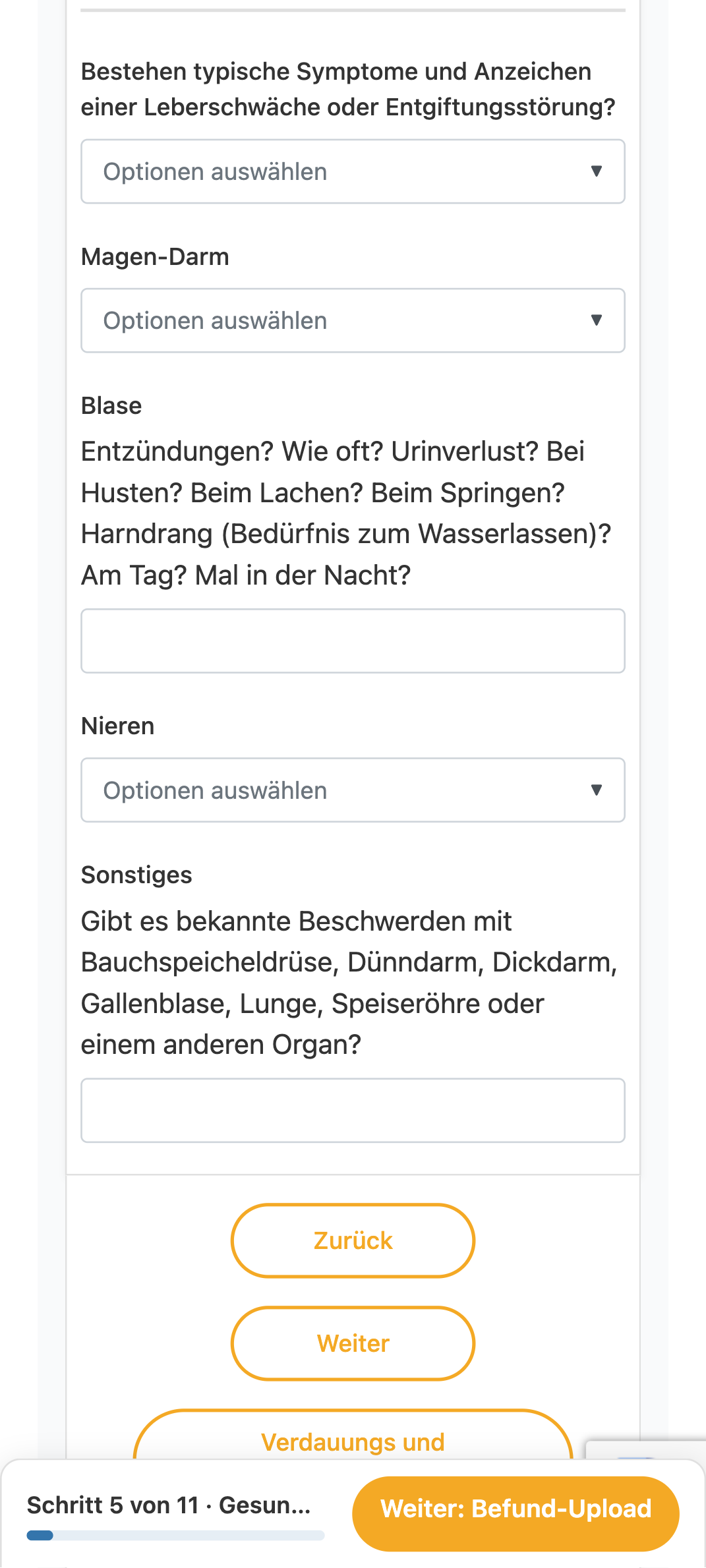Expand the Nieren options dropdown
Image resolution: width=706 pixels, height=1568 pixels.
pyautogui.click(x=353, y=790)
